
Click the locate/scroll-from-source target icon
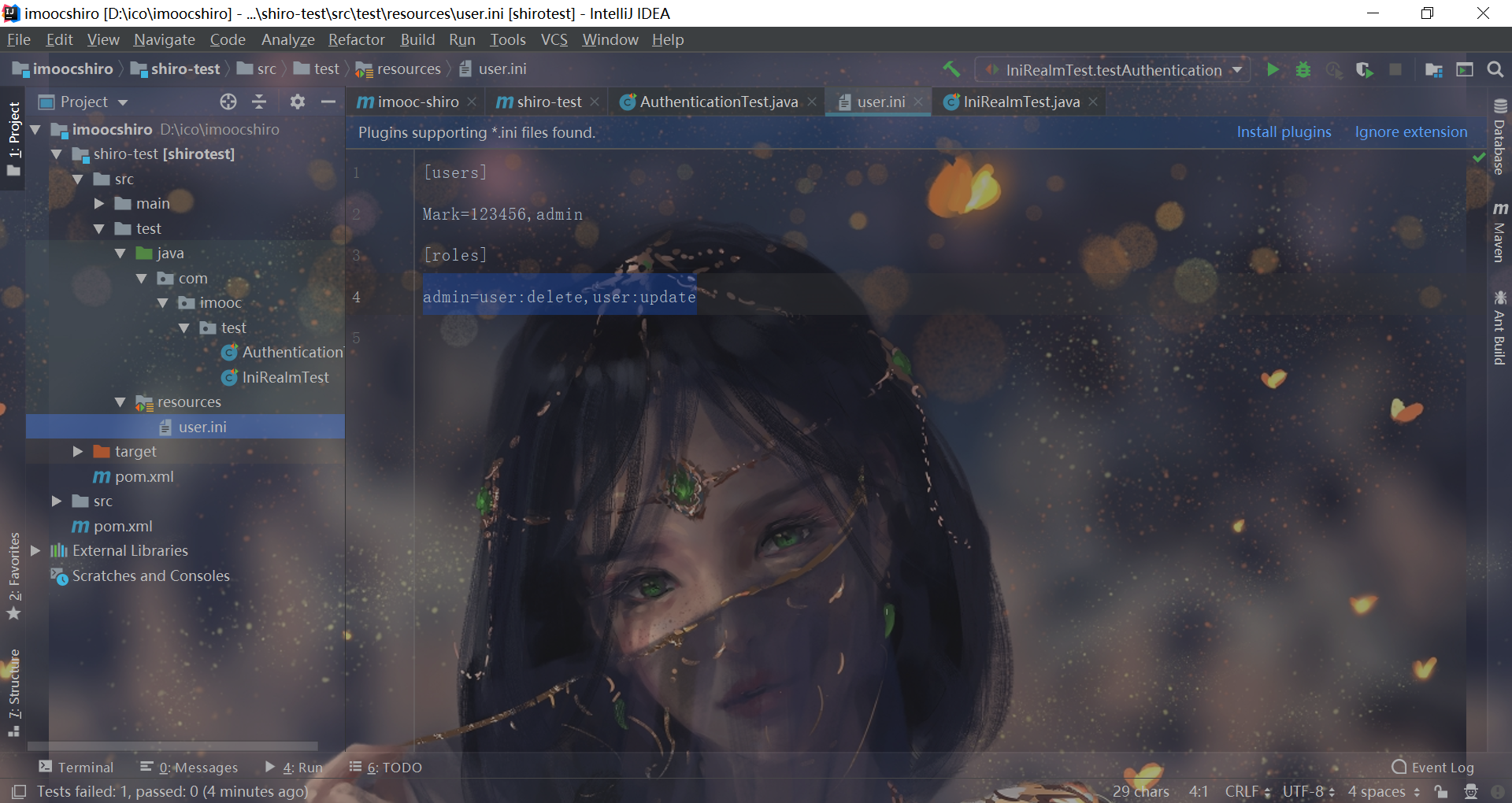(x=228, y=102)
